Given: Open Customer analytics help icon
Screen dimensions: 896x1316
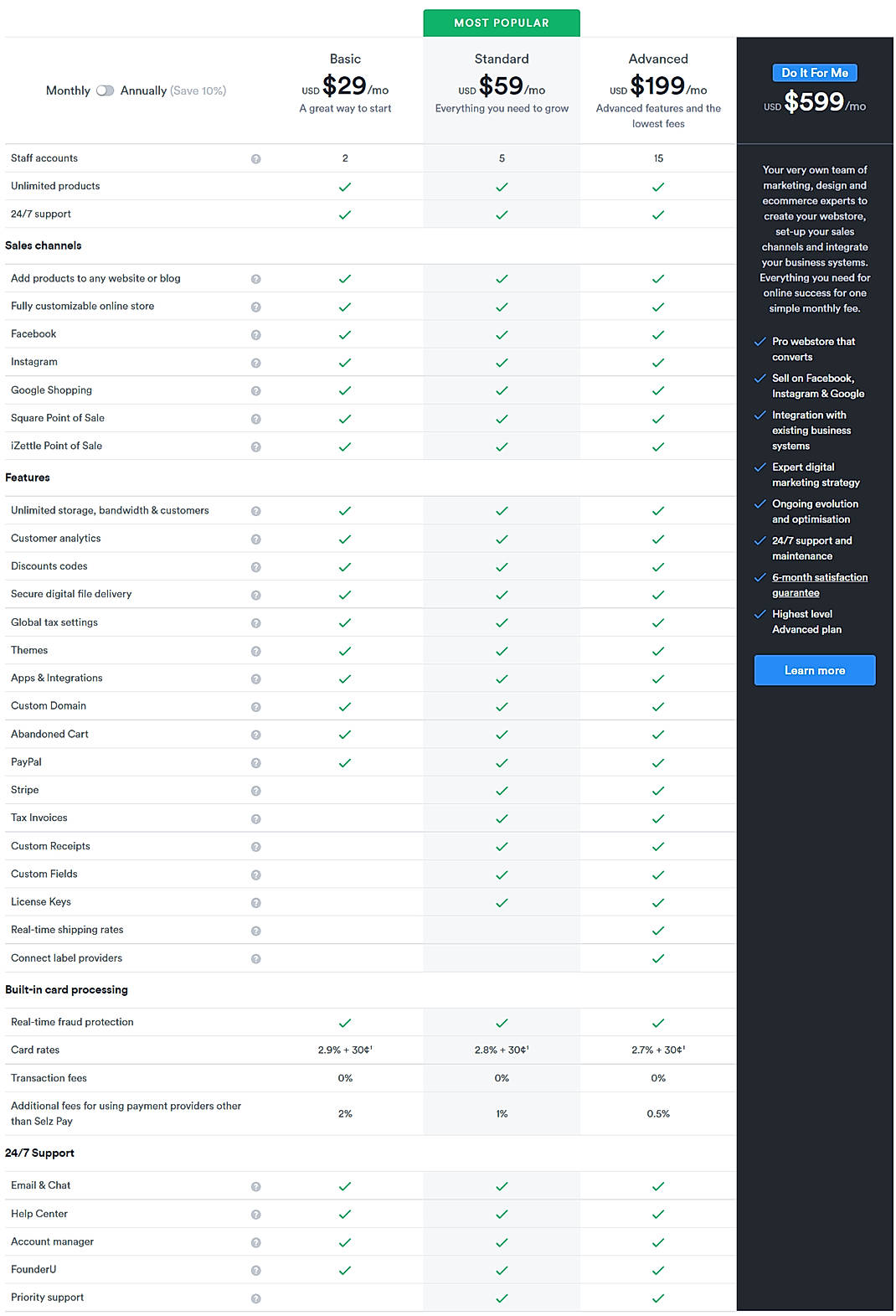Looking at the screenshot, I should click(256, 539).
